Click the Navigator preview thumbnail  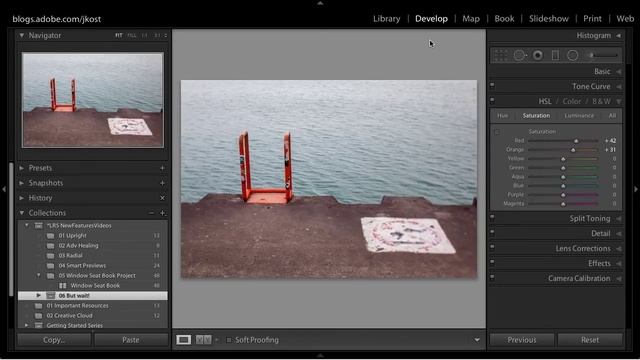point(93,100)
